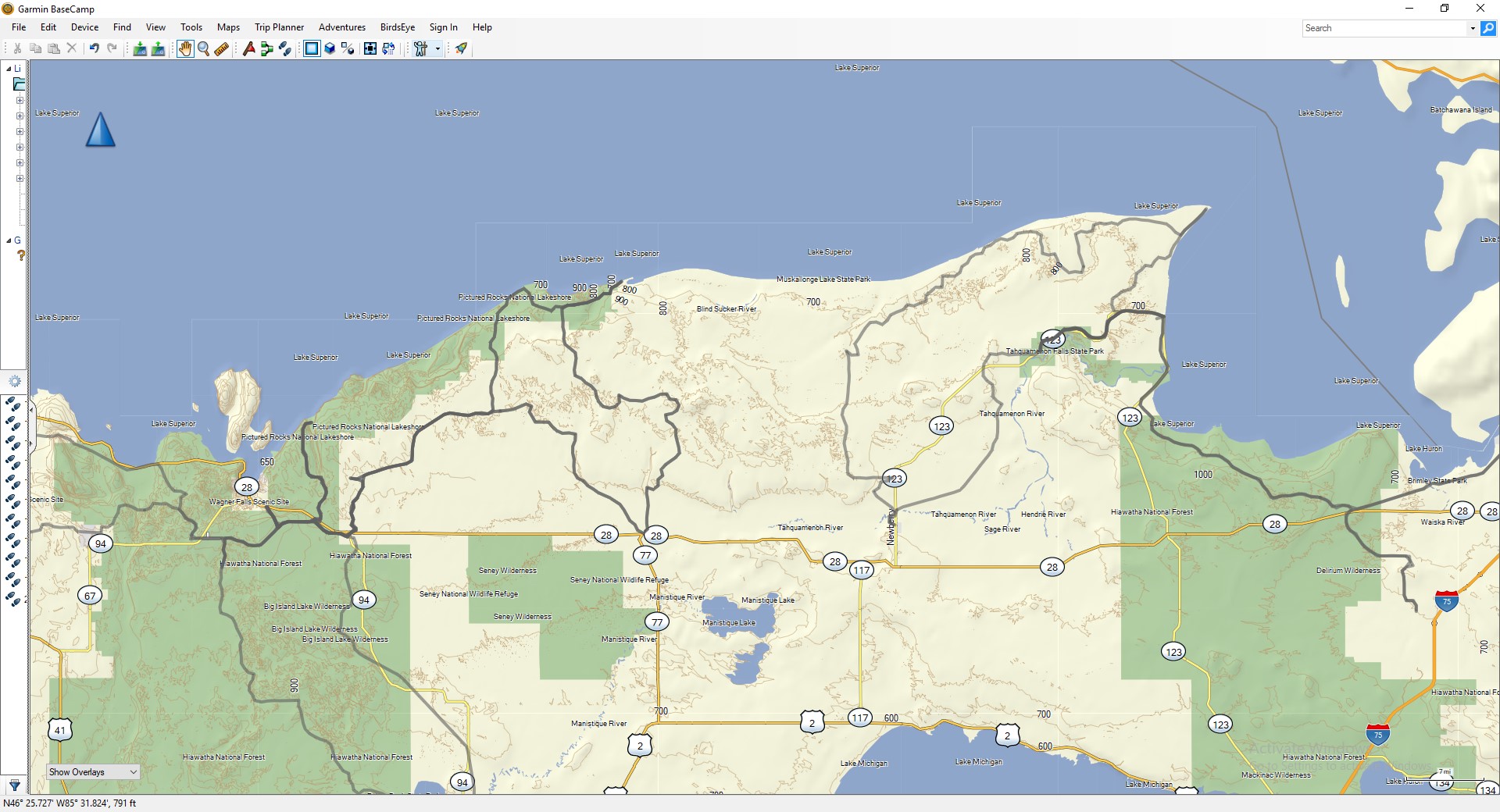1500x812 pixels.
Task: Open the BirdsEye menu
Action: (x=398, y=27)
